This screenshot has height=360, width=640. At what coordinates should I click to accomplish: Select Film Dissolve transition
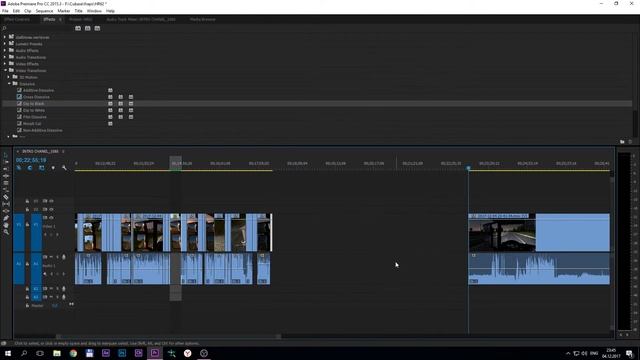(35, 117)
